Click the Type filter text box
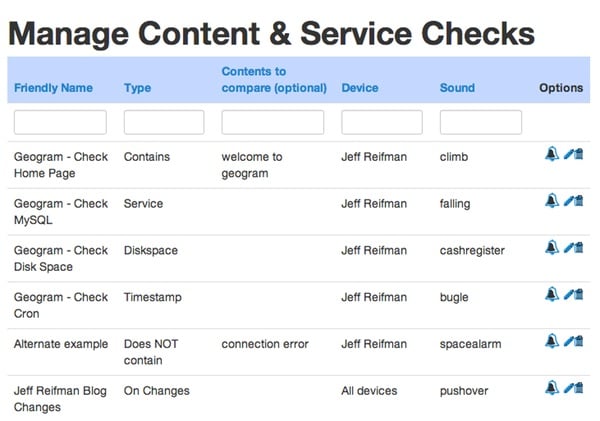Screen dimensions: 600x421 tap(164, 122)
